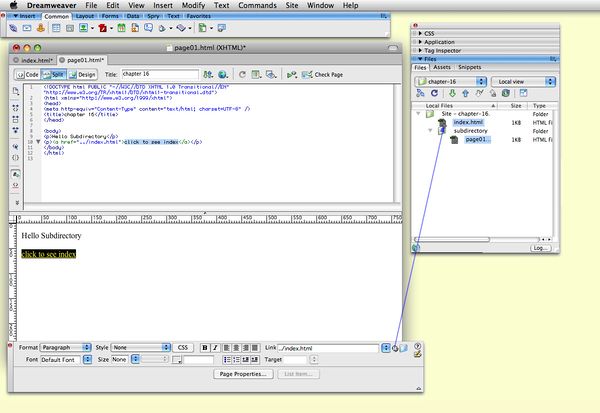Click the Page Properties button
Viewport: 600px width, 413px height.
243,373
